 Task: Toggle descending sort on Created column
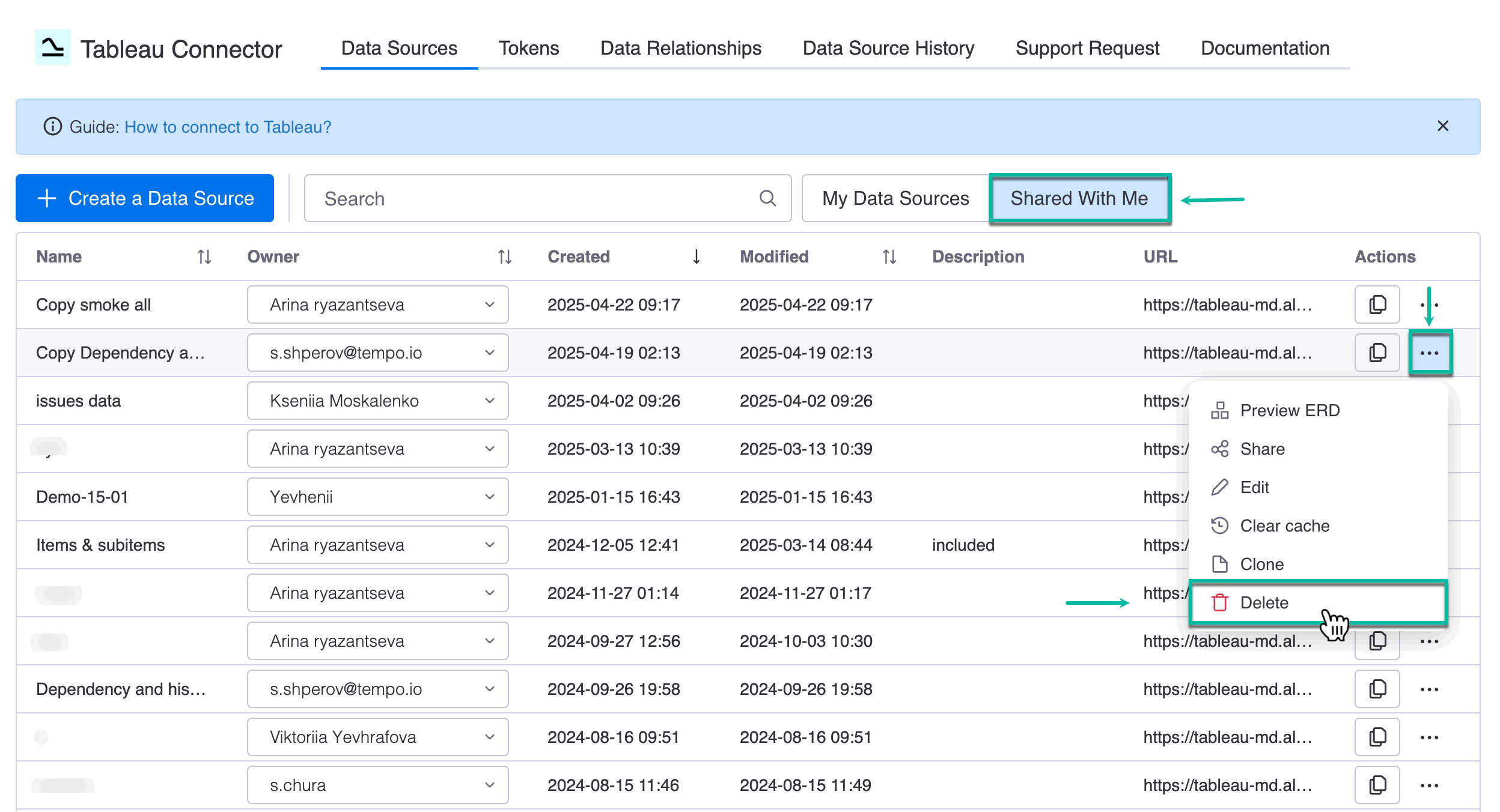pyautogui.click(x=697, y=256)
